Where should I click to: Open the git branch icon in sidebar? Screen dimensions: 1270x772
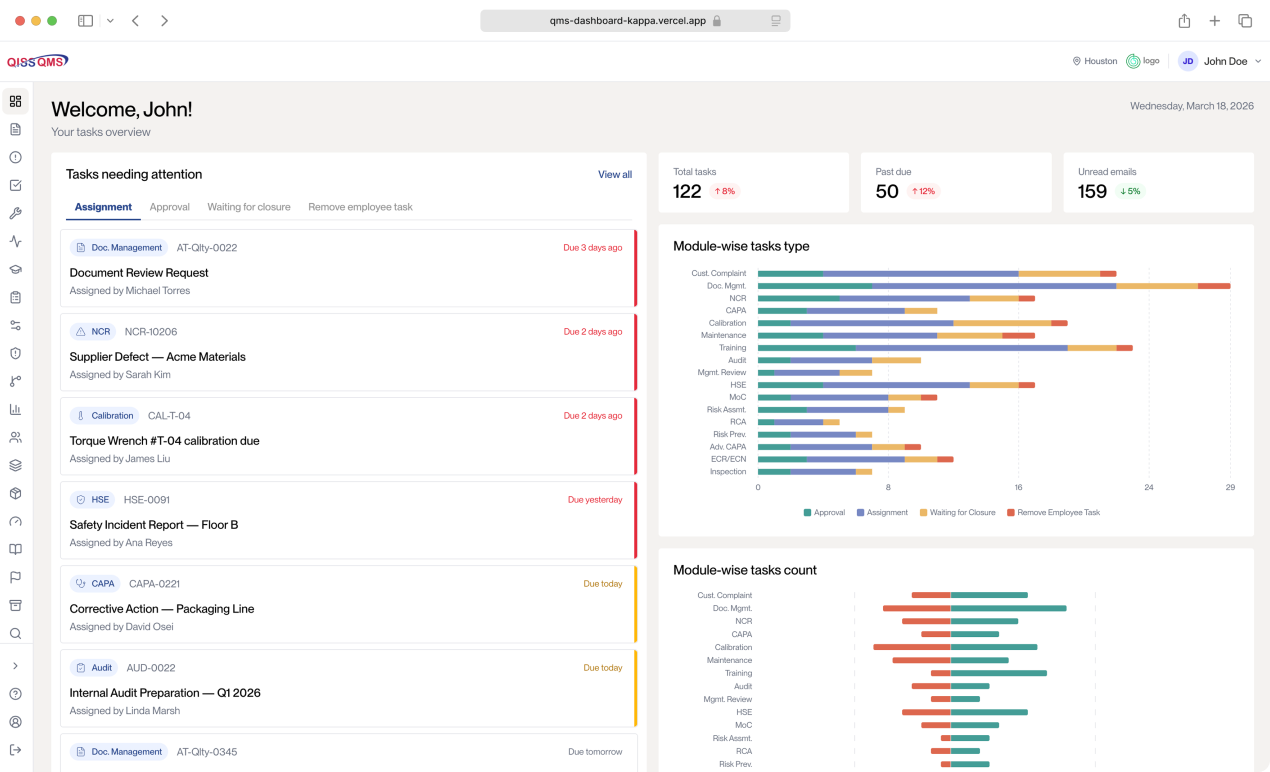tap(15, 381)
